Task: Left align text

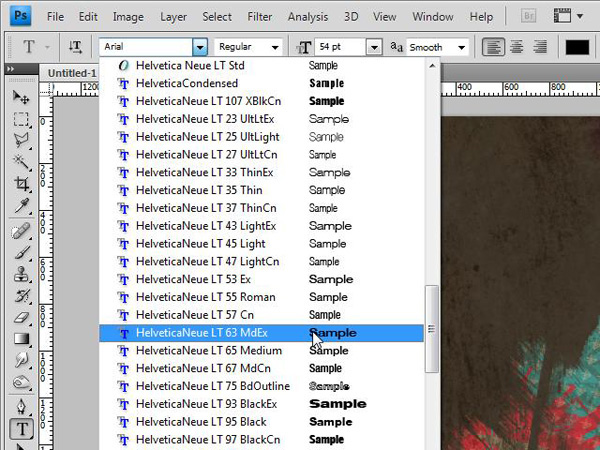Action: point(493,47)
